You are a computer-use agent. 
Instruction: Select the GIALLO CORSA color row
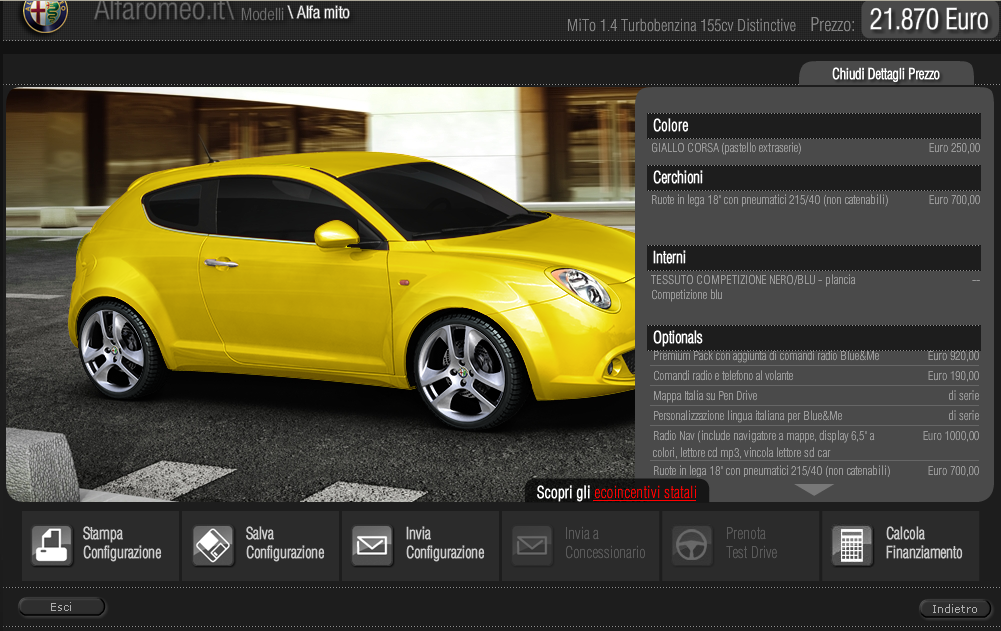(815, 148)
